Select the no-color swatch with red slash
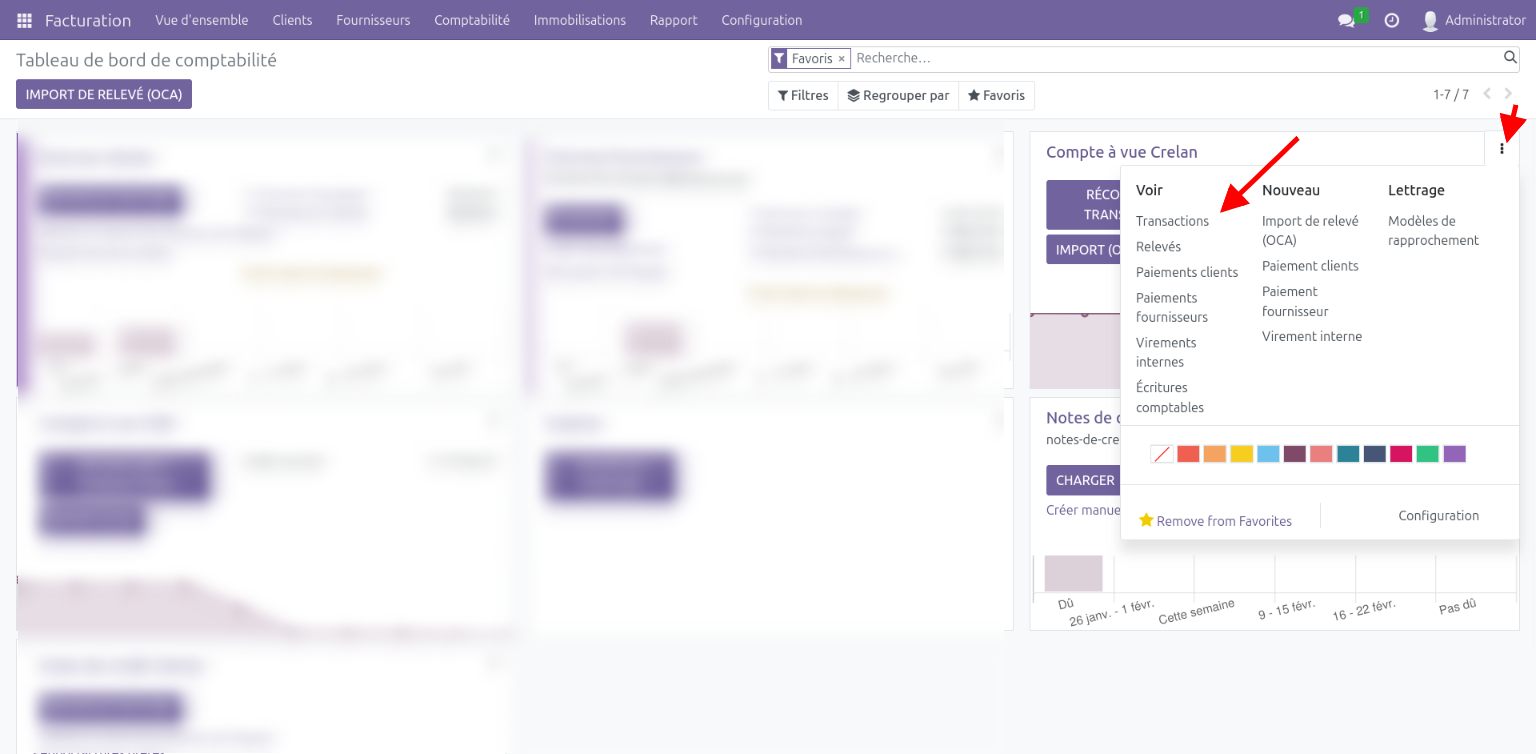The image size is (1536, 754). 1161,454
